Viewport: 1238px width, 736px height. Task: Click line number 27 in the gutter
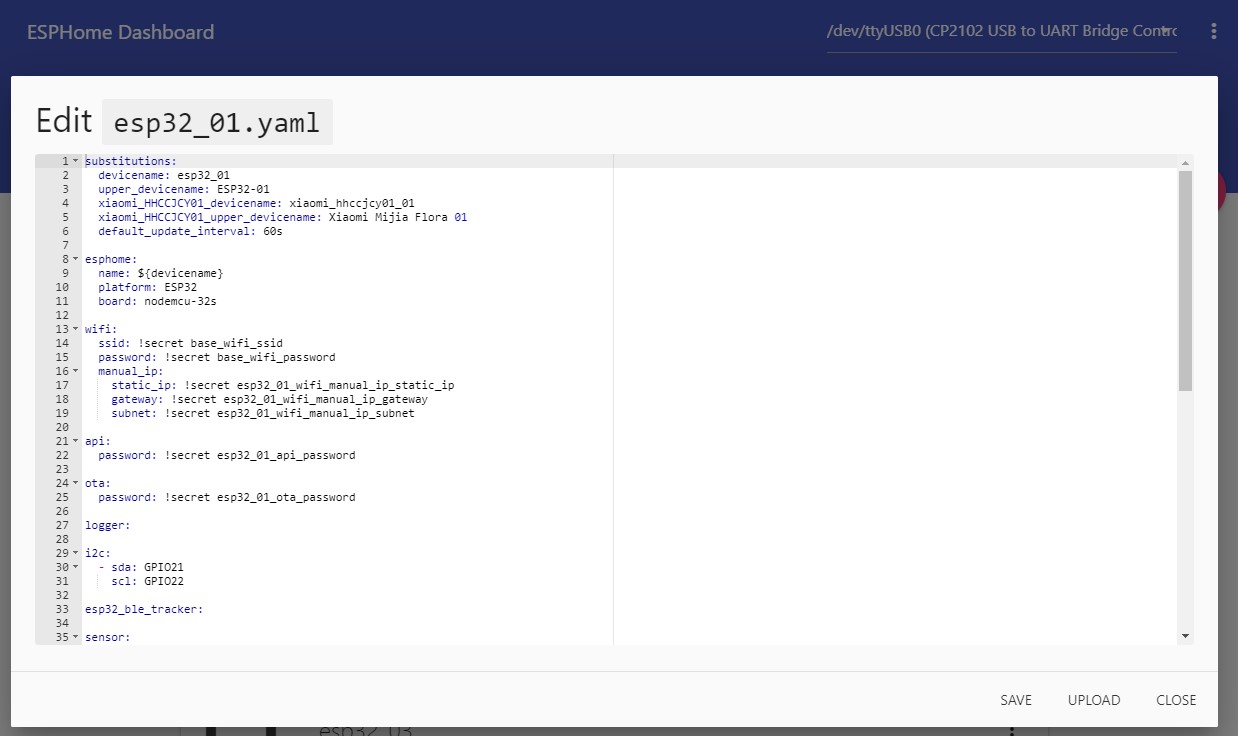62,525
